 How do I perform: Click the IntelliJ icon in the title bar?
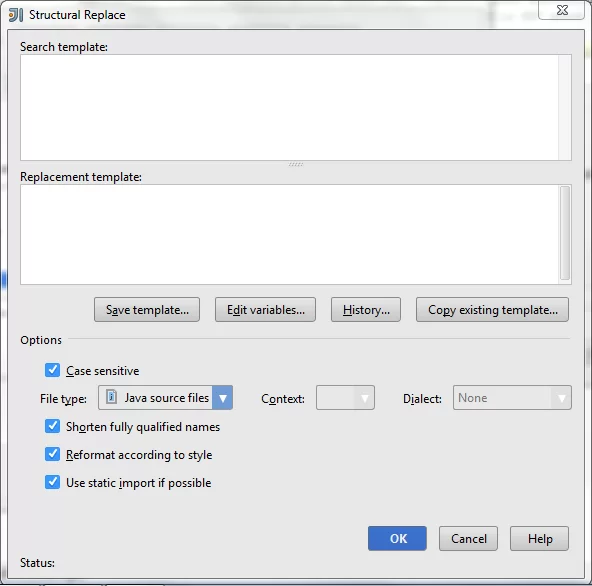click(16, 15)
